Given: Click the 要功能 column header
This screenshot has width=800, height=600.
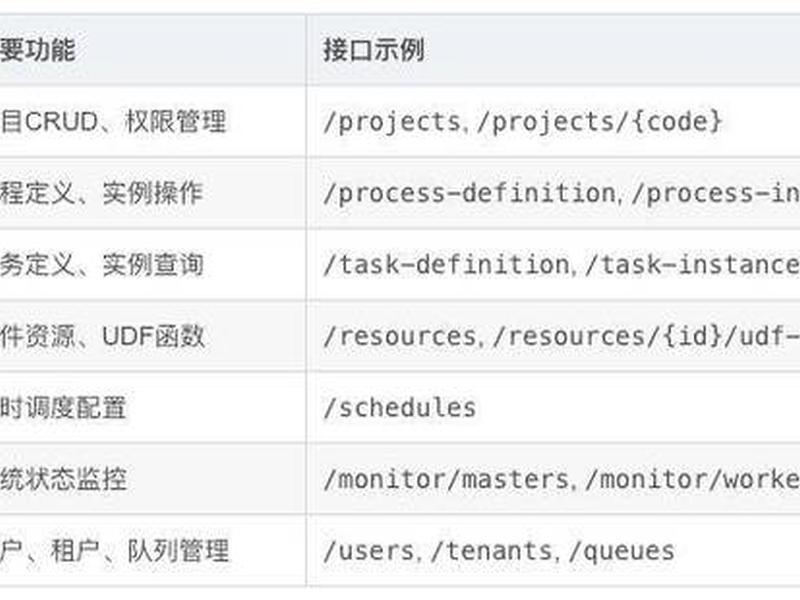Looking at the screenshot, I should click(x=38, y=50).
